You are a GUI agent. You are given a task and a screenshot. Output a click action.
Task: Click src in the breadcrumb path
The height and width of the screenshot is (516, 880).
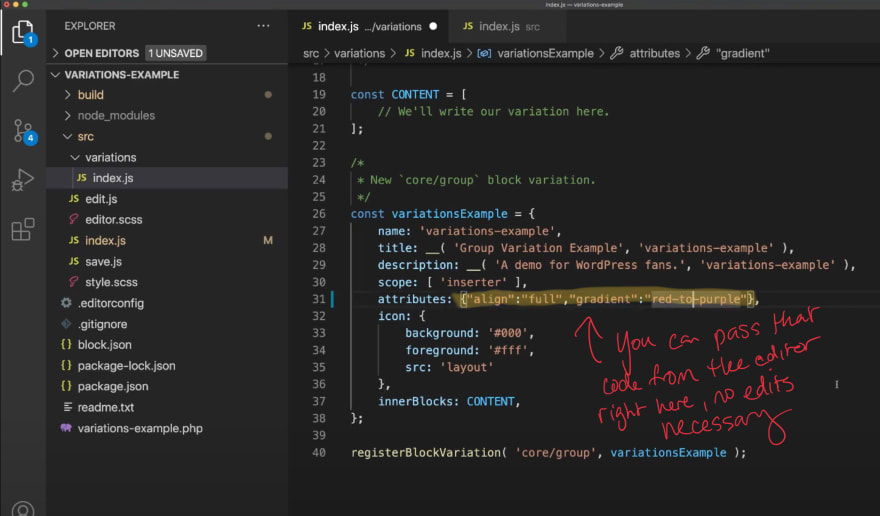311,53
